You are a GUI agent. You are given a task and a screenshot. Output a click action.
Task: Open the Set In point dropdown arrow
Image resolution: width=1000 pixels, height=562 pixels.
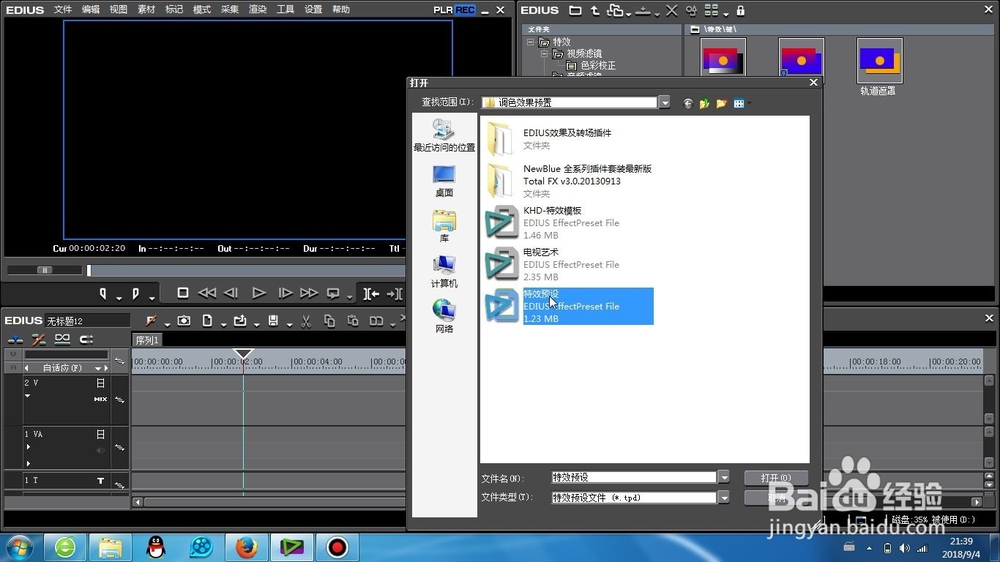[x=119, y=297]
